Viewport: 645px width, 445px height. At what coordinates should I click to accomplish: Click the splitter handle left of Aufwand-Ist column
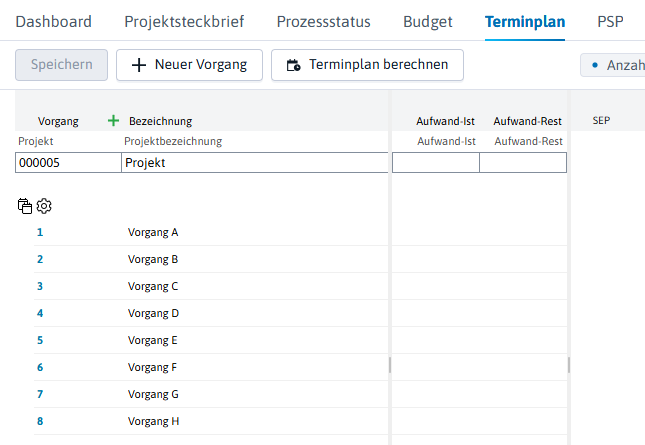(x=390, y=365)
